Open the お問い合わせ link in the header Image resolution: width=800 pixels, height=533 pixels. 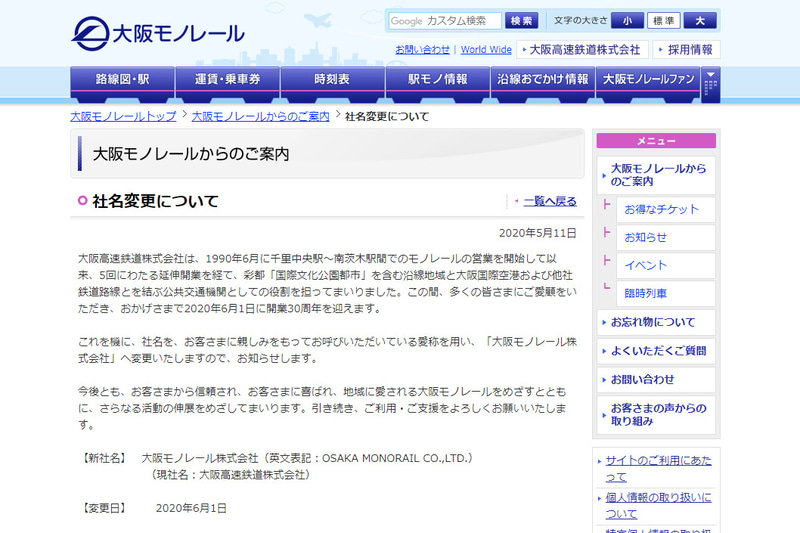coord(422,49)
